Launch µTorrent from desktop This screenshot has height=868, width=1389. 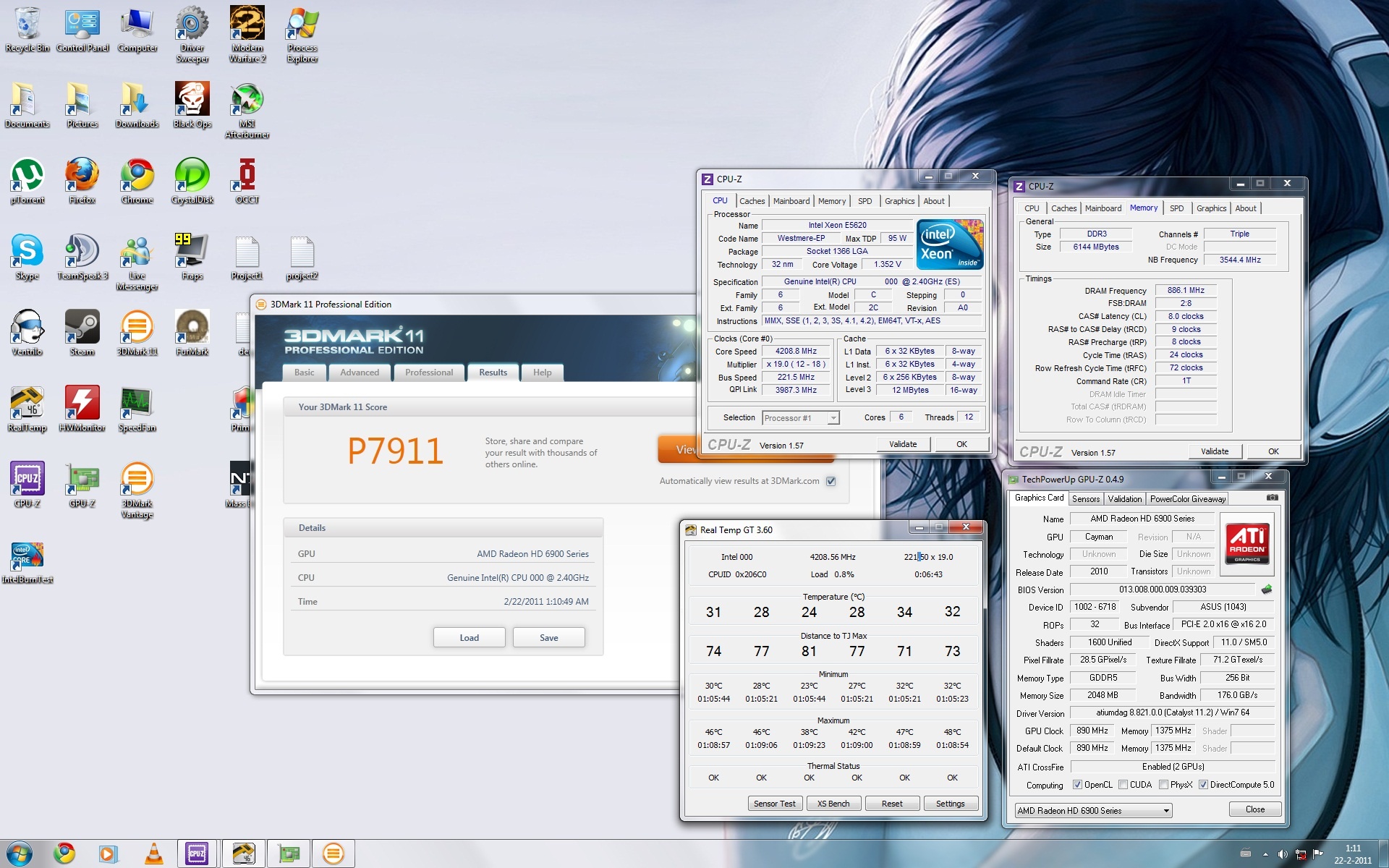[27, 181]
